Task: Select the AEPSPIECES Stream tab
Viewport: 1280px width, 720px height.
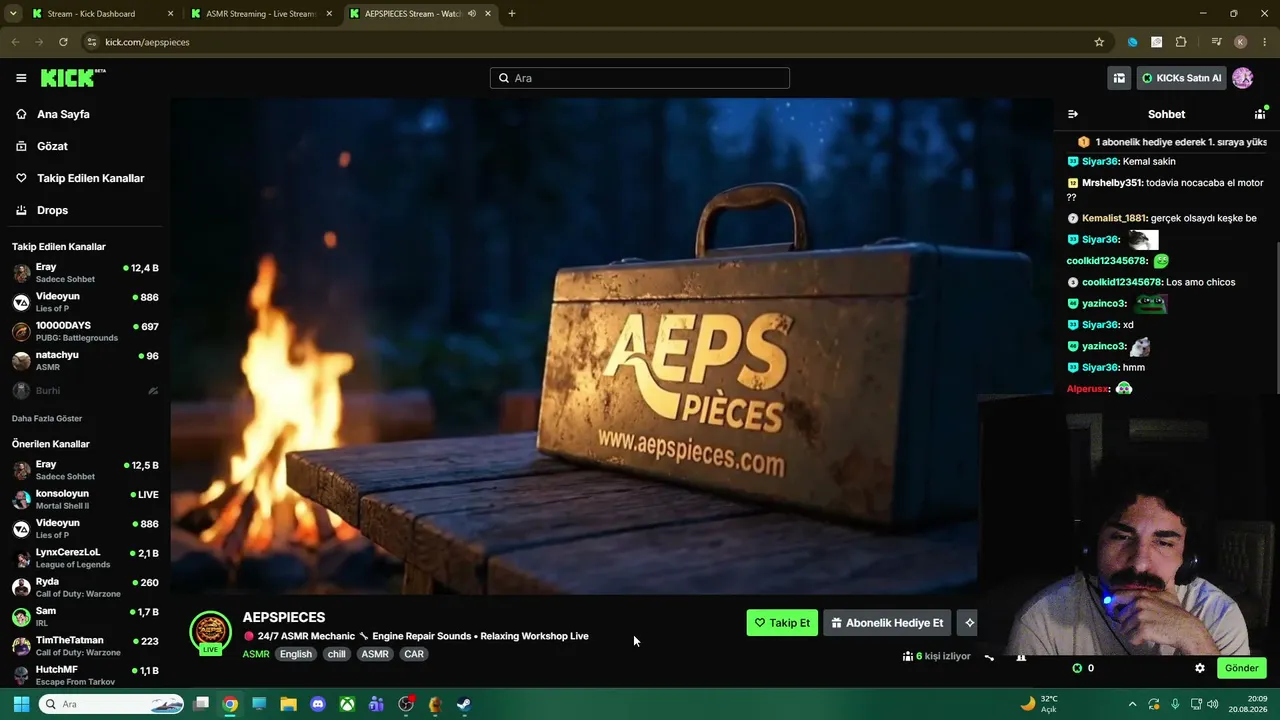Action: coord(420,14)
